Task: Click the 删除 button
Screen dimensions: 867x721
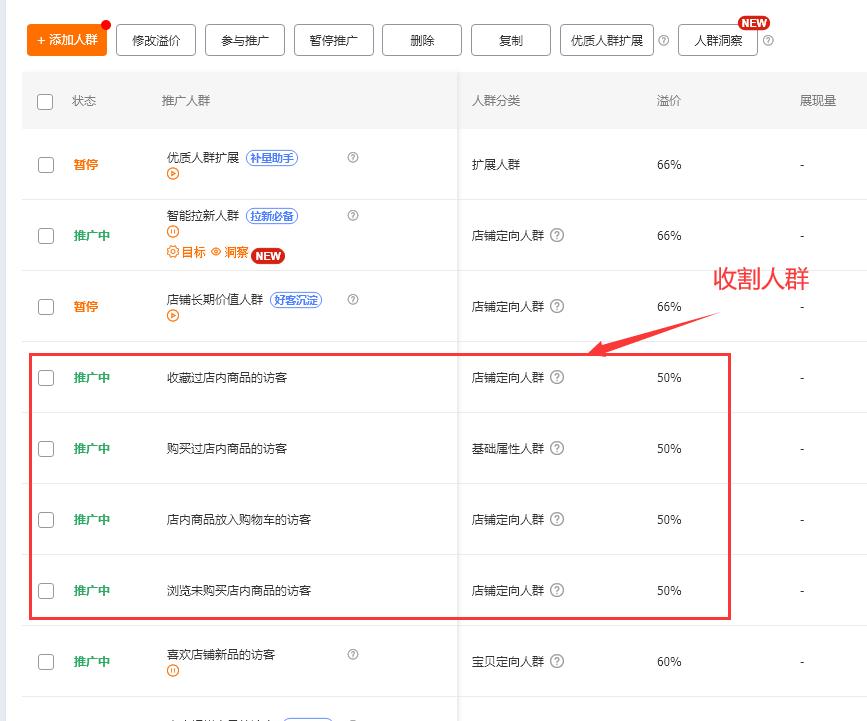Action: [422, 40]
